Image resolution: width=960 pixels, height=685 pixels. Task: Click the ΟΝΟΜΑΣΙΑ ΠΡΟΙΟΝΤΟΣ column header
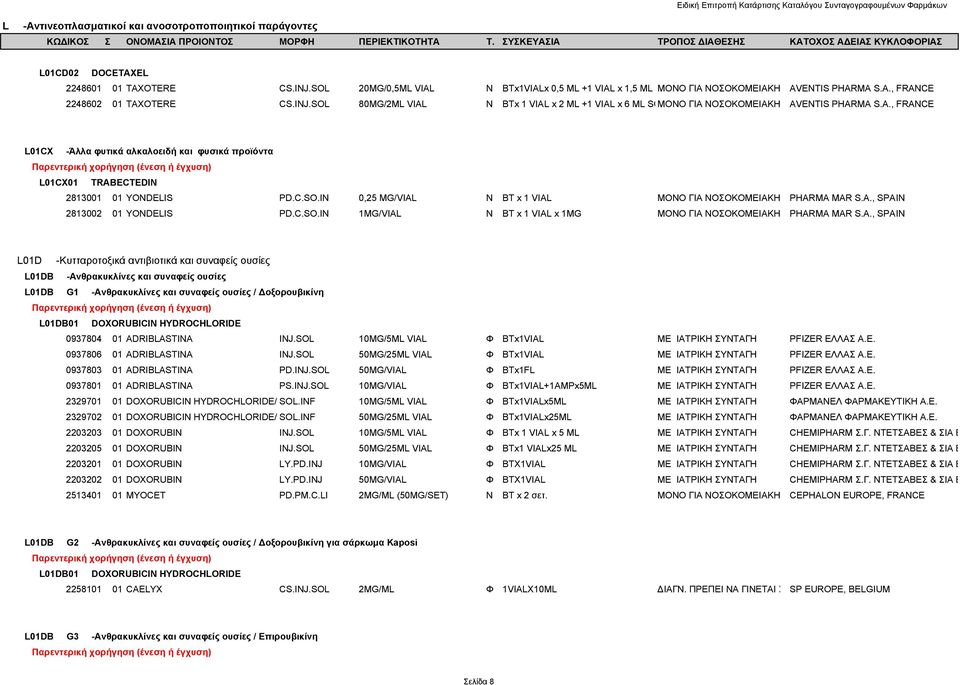point(179,42)
